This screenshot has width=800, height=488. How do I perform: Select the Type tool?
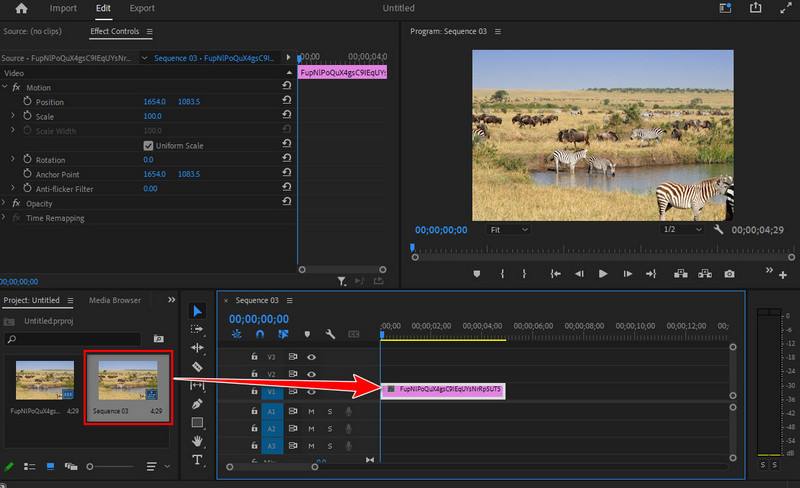[197, 459]
